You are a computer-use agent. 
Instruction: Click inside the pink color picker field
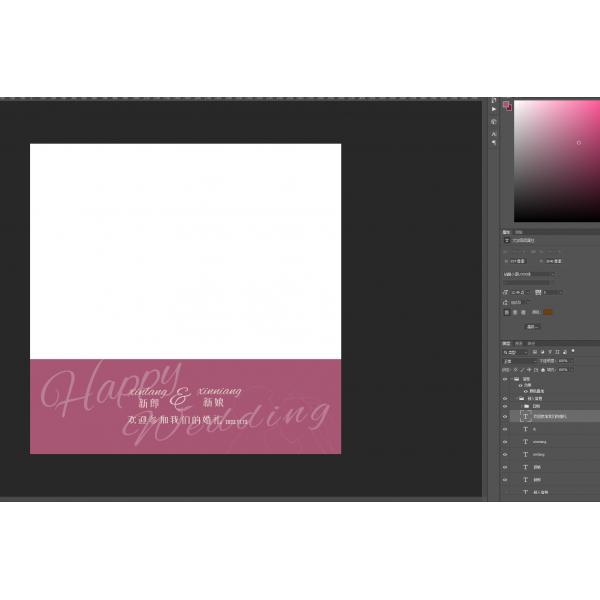(x=555, y=160)
